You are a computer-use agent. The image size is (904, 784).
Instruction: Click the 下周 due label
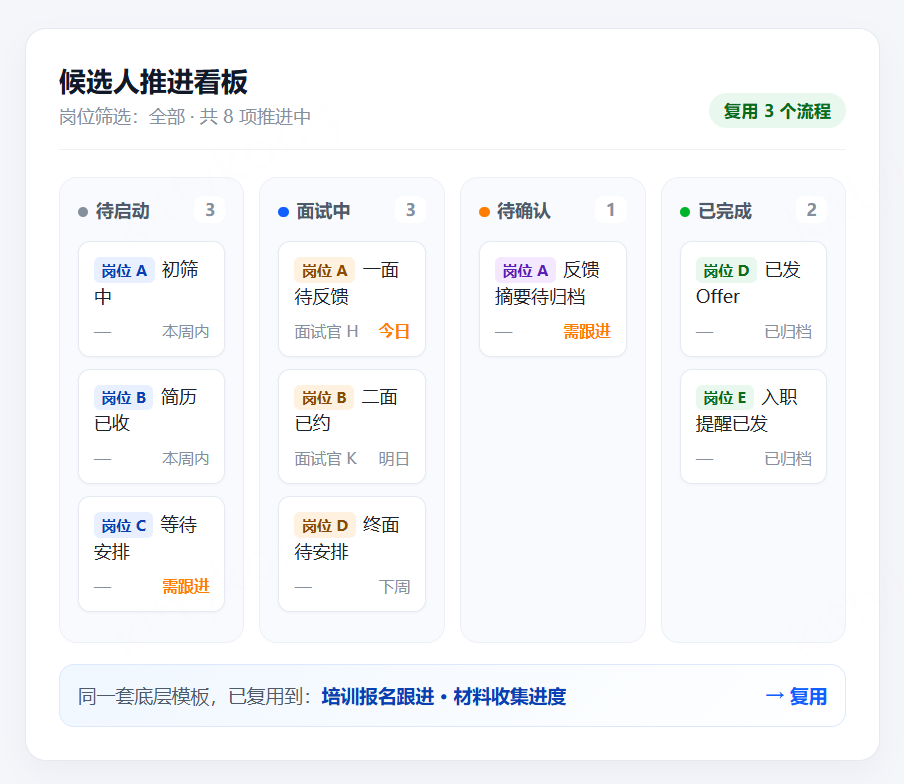(x=394, y=587)
